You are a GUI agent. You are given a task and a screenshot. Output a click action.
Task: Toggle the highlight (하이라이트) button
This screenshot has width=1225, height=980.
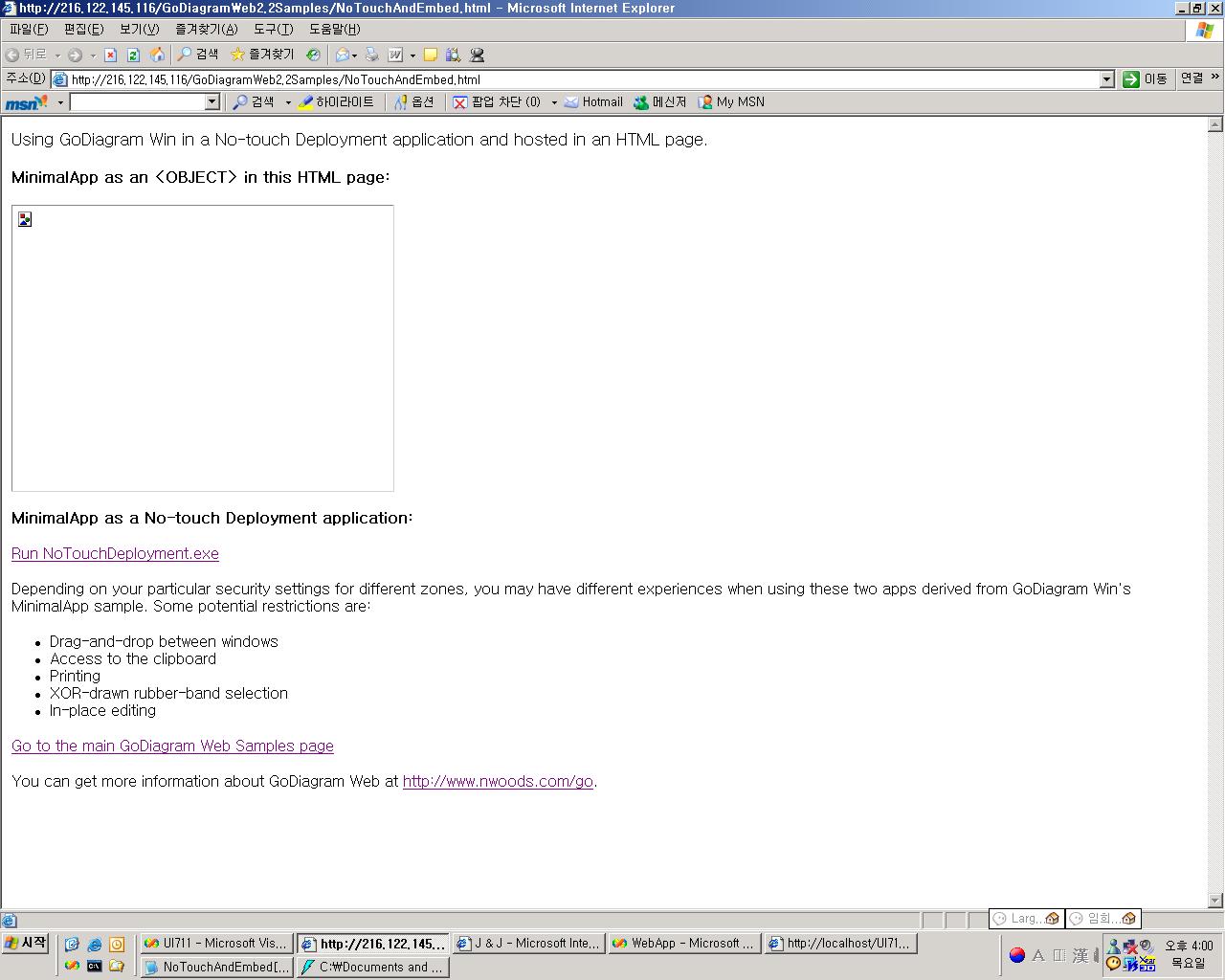point(336,102)
